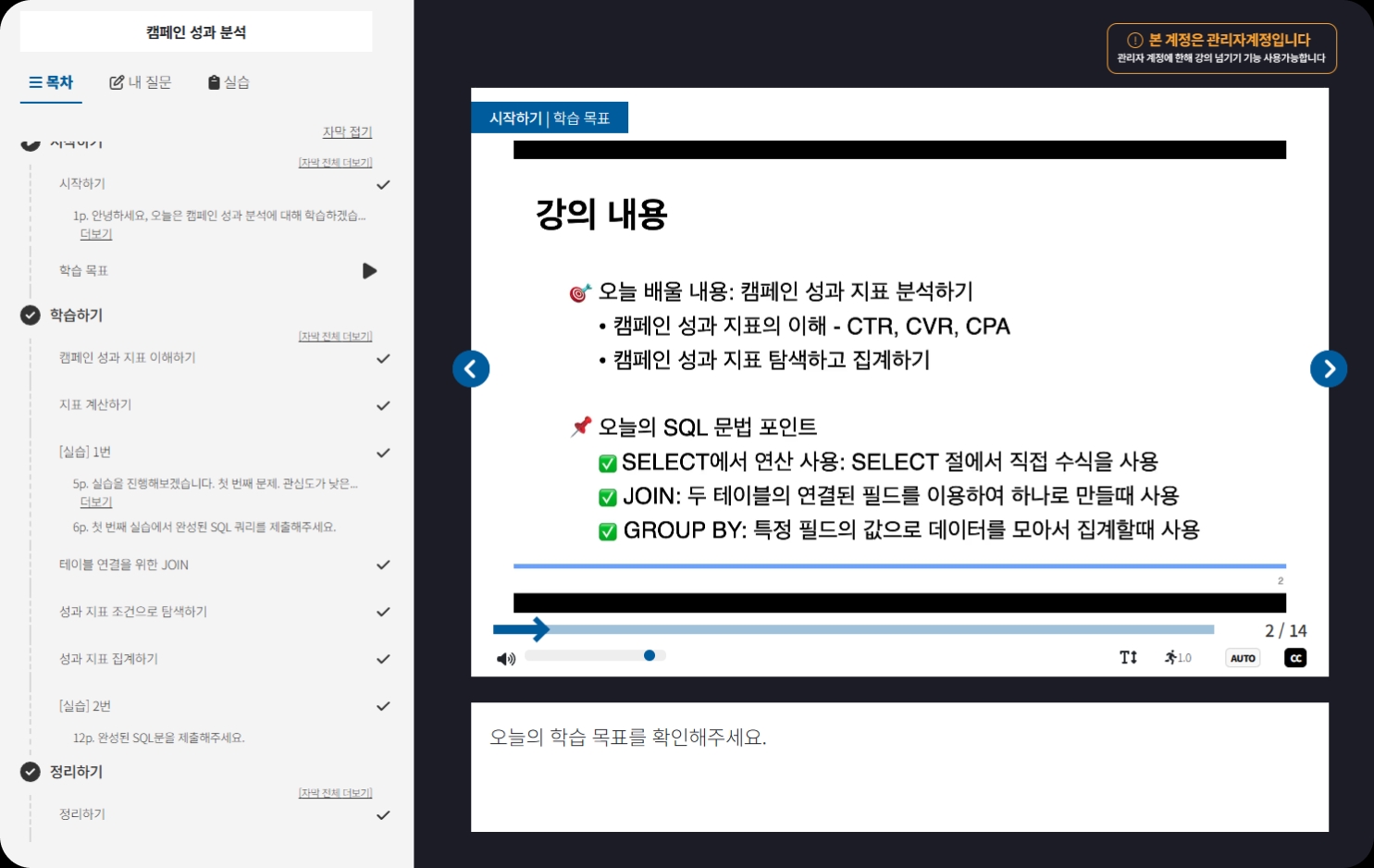The height and width of the screenshot is (868, 1374).
Task: Click the admin account notice banner
Action: [1221, 48]
